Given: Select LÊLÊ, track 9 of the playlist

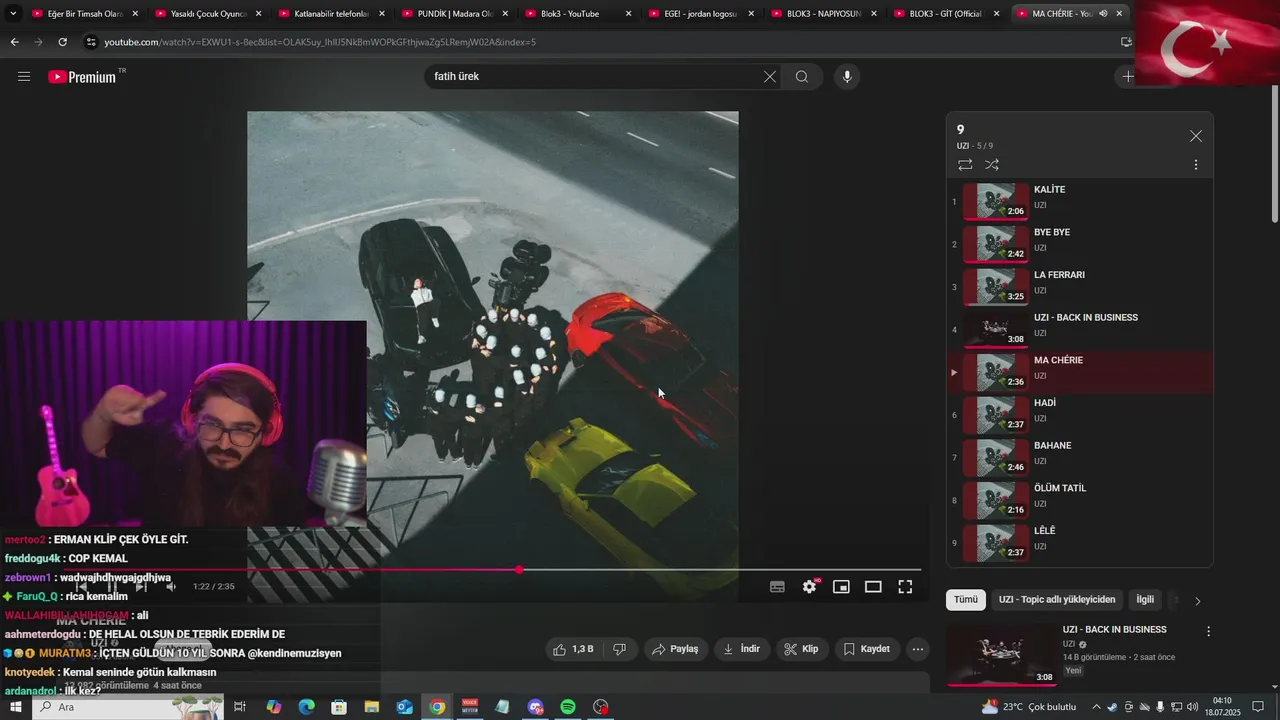Looking at the screenshot, I should pos(1080,542).
